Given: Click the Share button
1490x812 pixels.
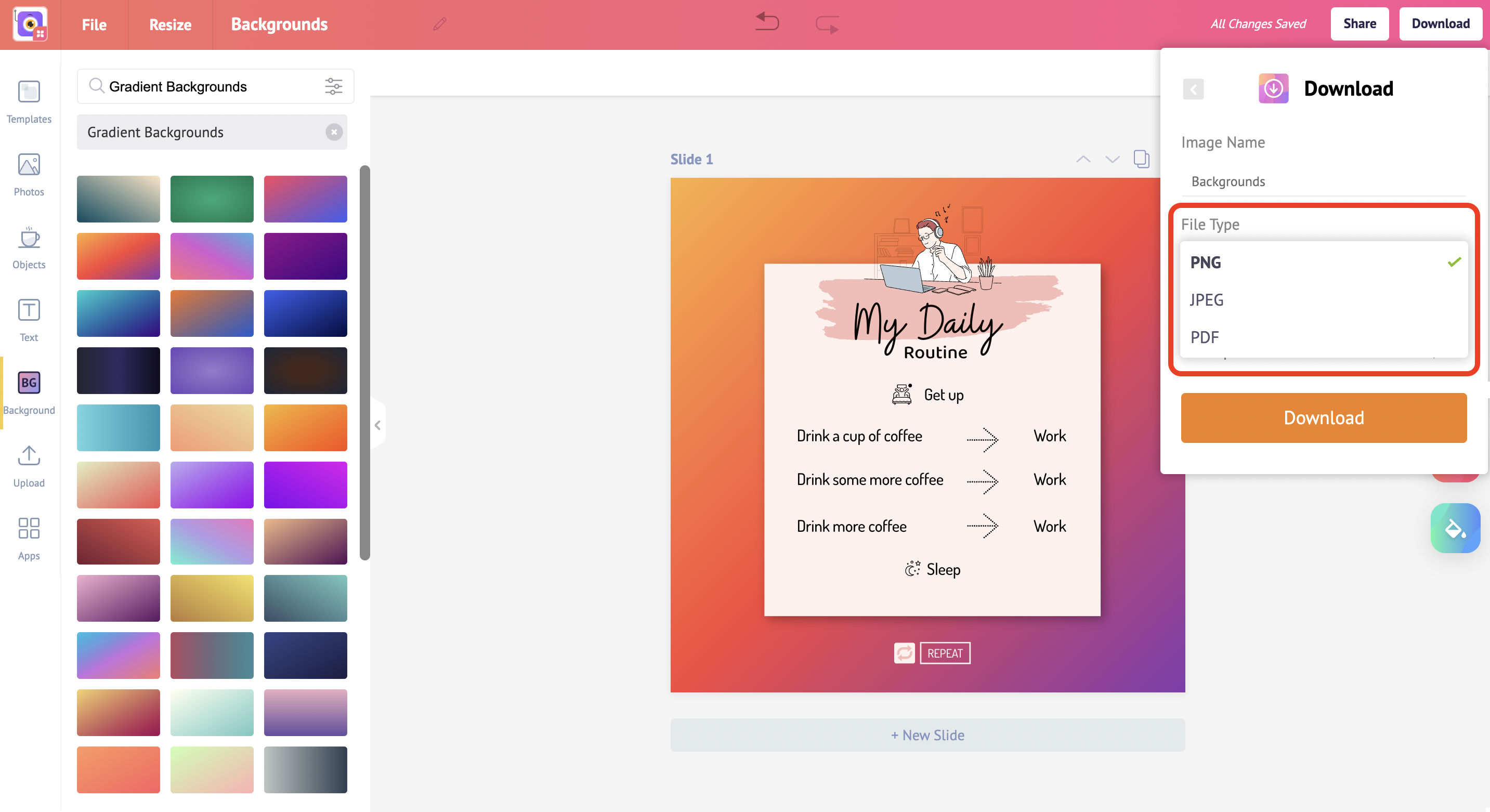Looking at the screenshot, I should coord(1358,22).
